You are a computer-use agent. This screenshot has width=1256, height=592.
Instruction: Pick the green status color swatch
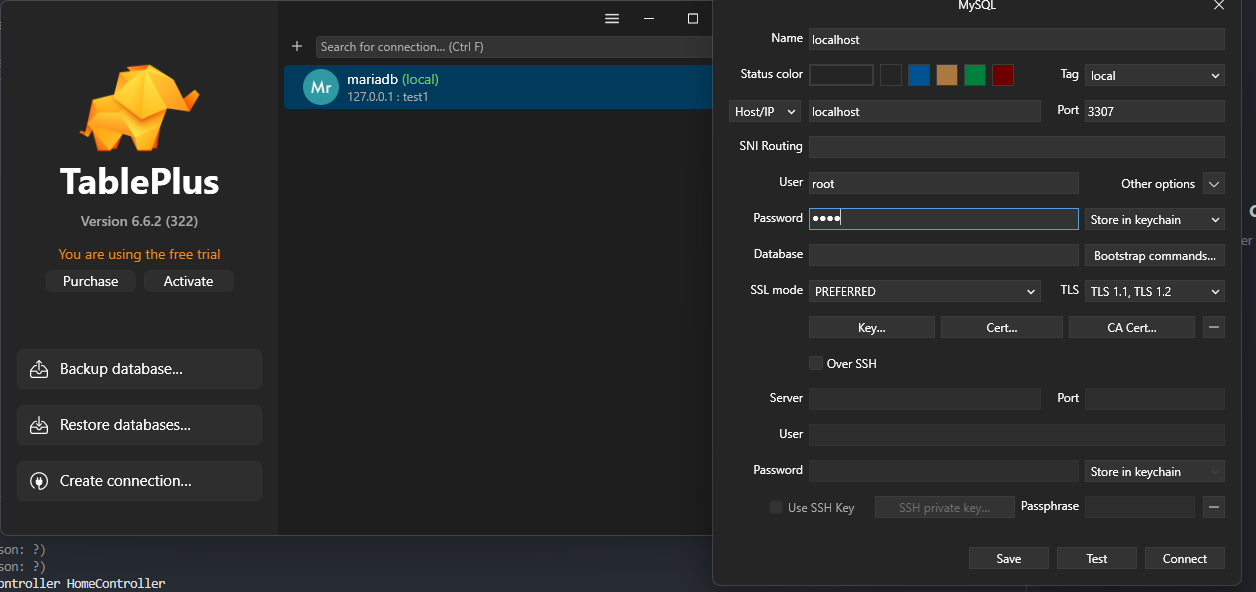(975, 75)
